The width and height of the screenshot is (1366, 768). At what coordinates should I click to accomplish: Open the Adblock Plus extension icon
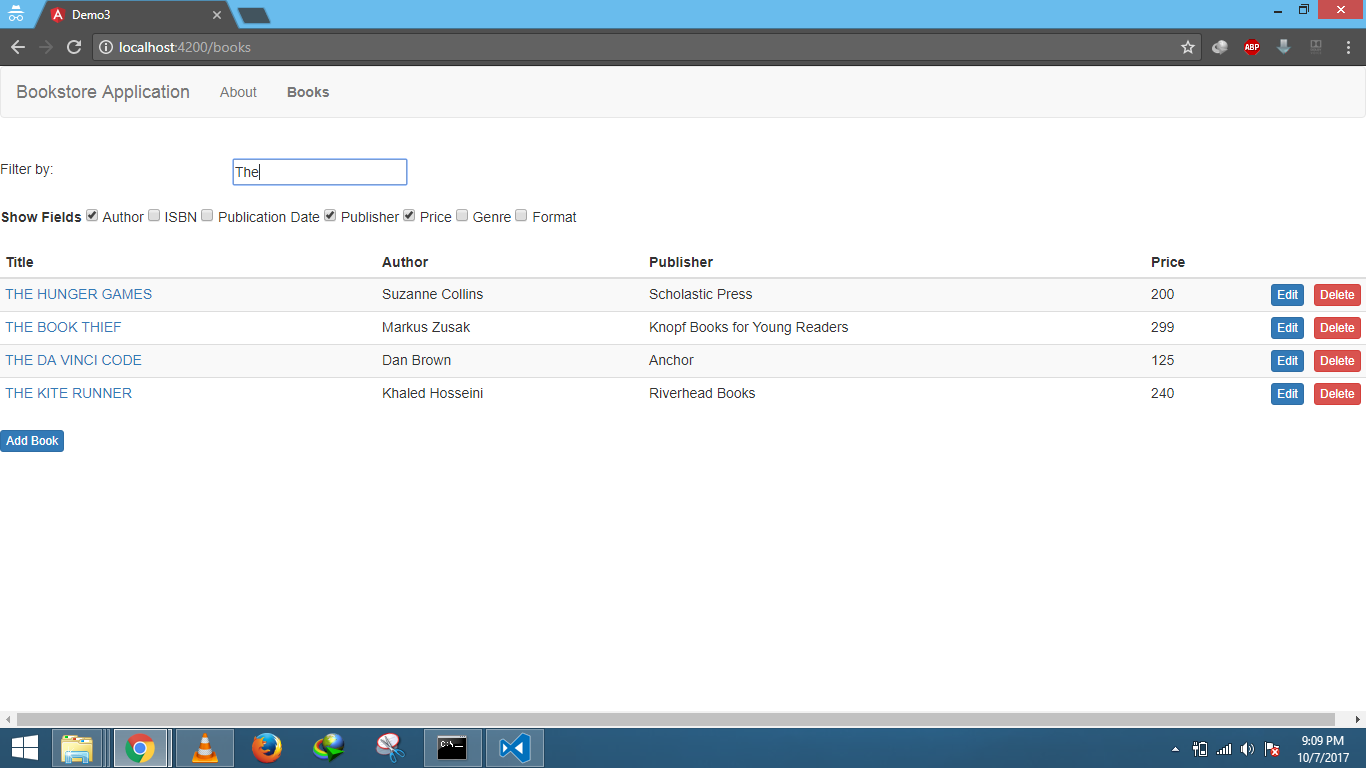coord(1252,47)
